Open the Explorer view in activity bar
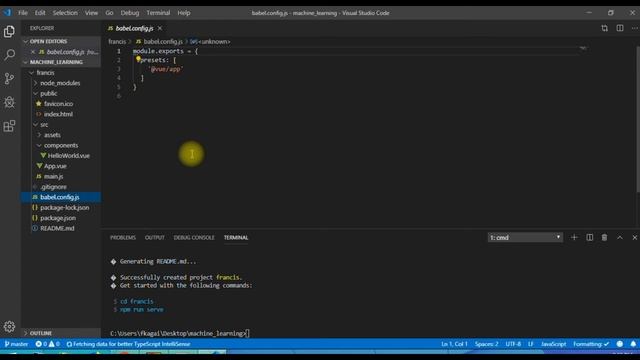 9,31
